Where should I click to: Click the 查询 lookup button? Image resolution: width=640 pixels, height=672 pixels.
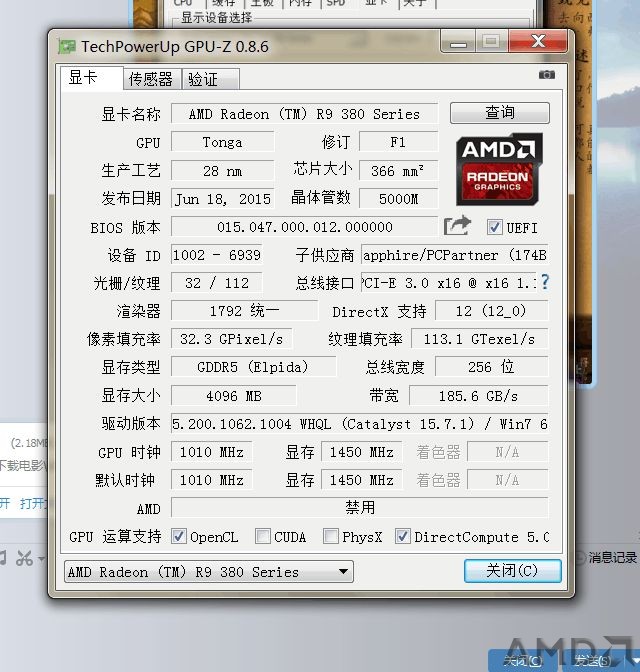tap(500, 113)
